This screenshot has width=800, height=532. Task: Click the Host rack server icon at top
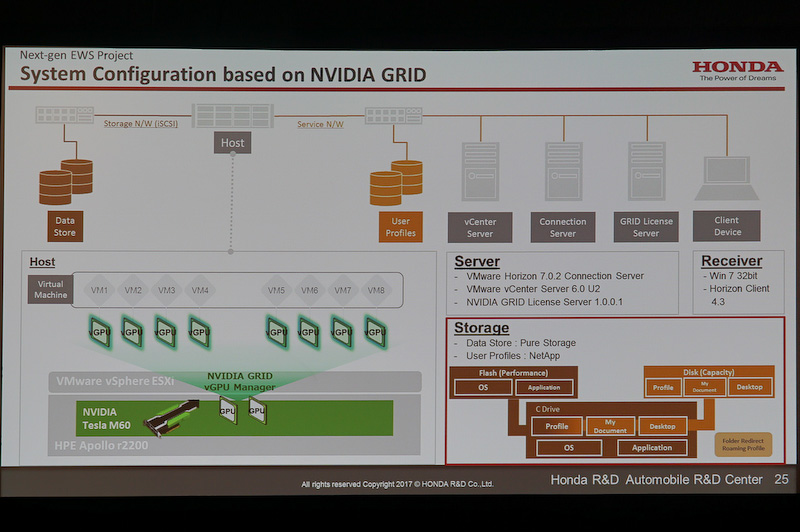click(233, 116)
